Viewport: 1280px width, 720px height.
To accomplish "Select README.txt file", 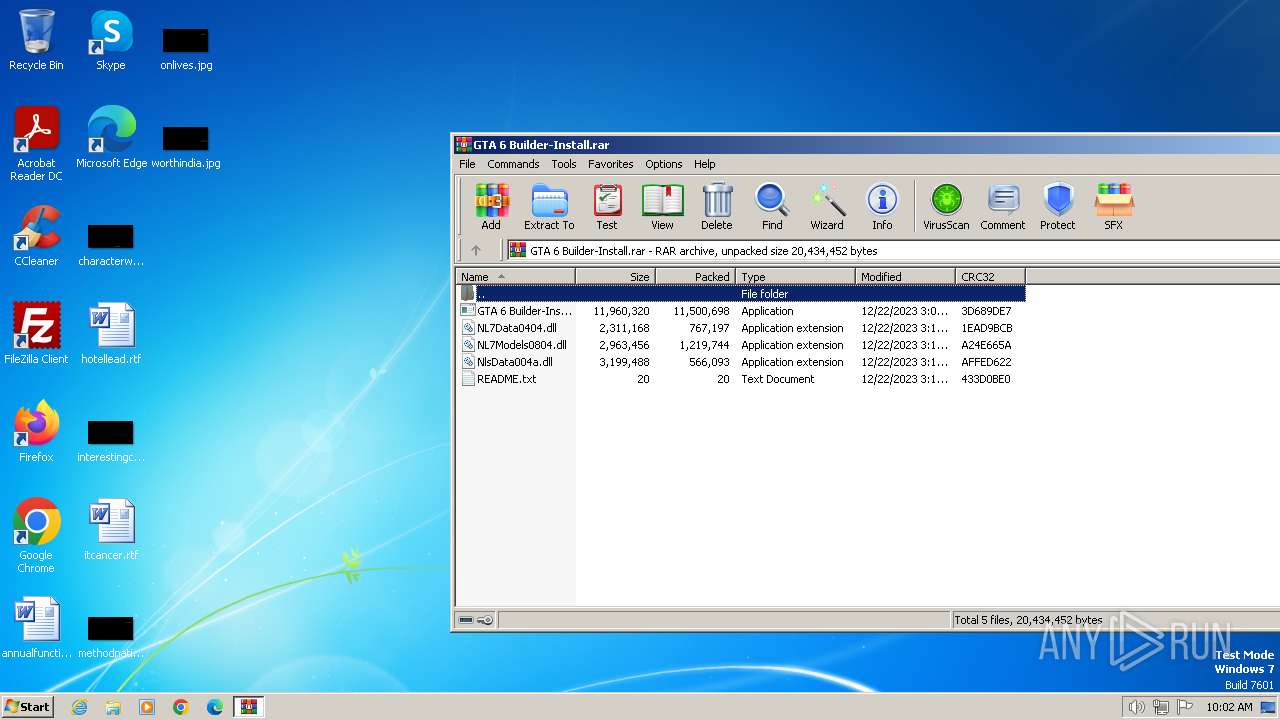I will click(x=741, y=379).
